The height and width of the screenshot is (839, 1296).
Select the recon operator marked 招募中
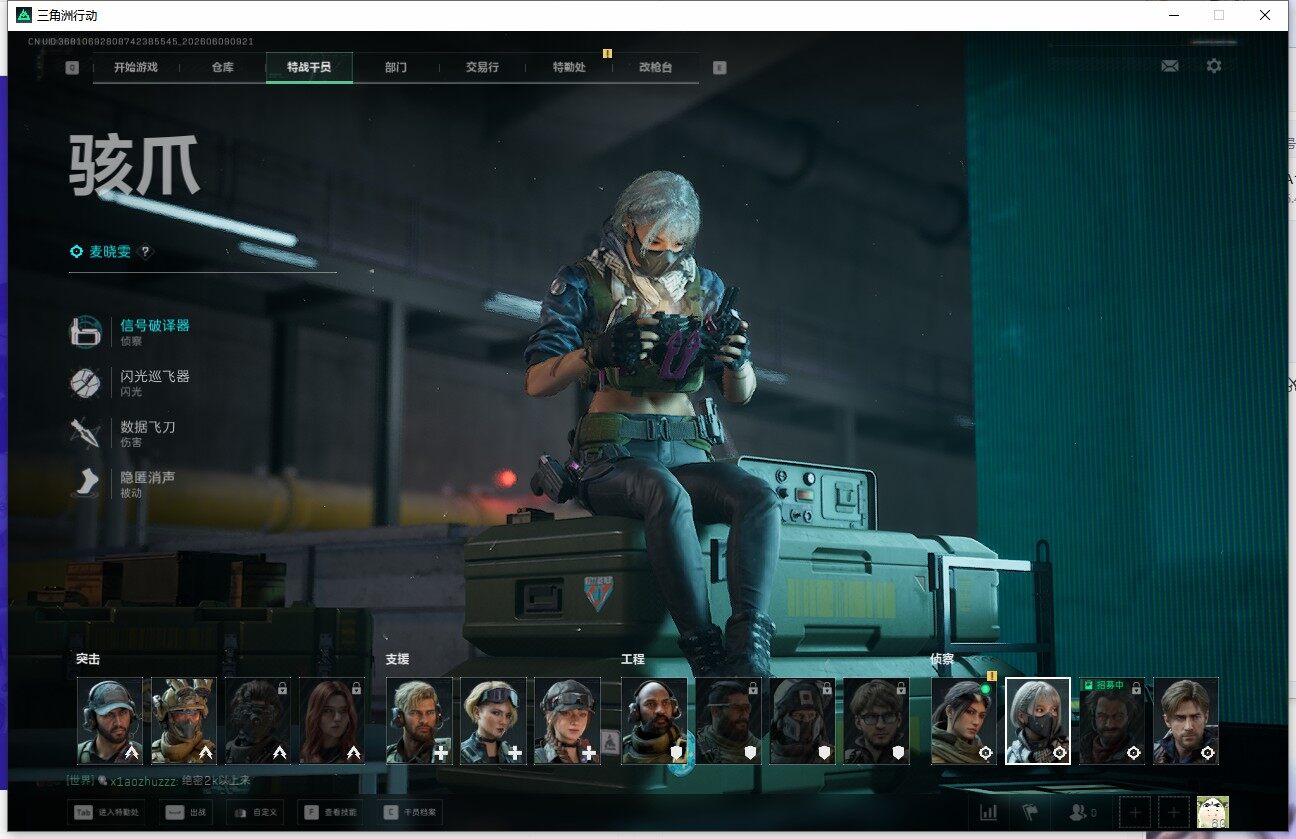click(1112, 721)
